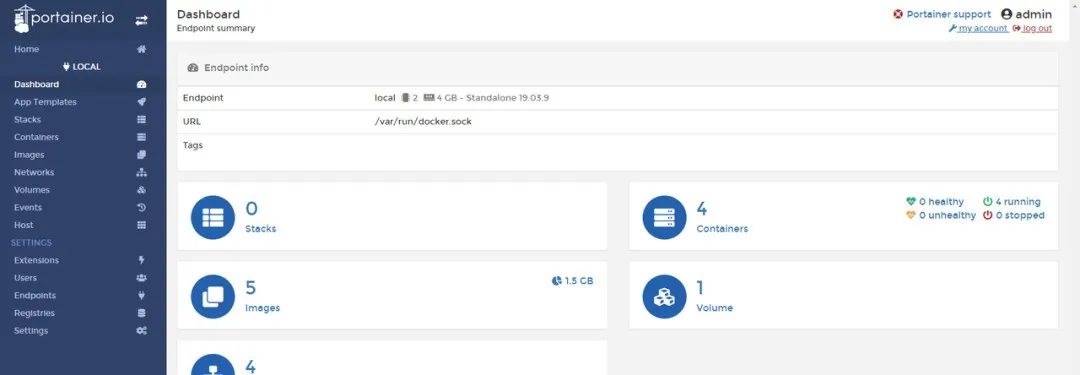This screenshot has height=375, width=1080.
Task: Click the '0 stopped' container status
Action: 1013,215
